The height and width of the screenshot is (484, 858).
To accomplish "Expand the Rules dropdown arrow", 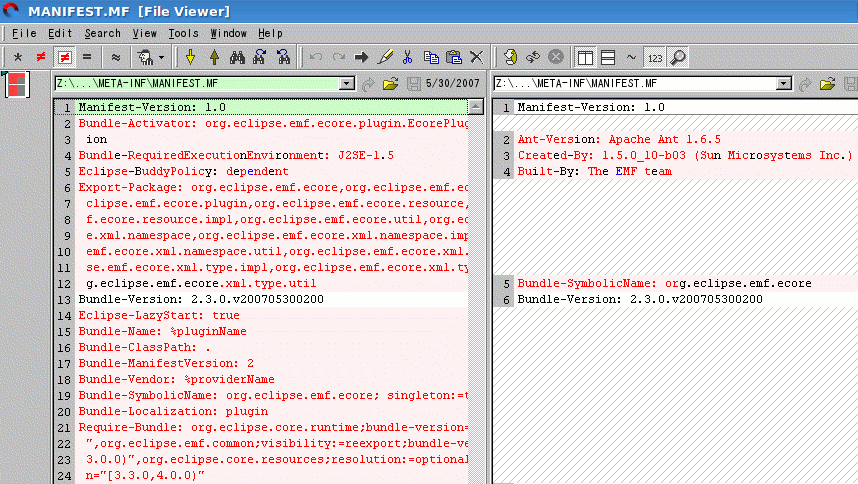I will click(x=161, y=57).
